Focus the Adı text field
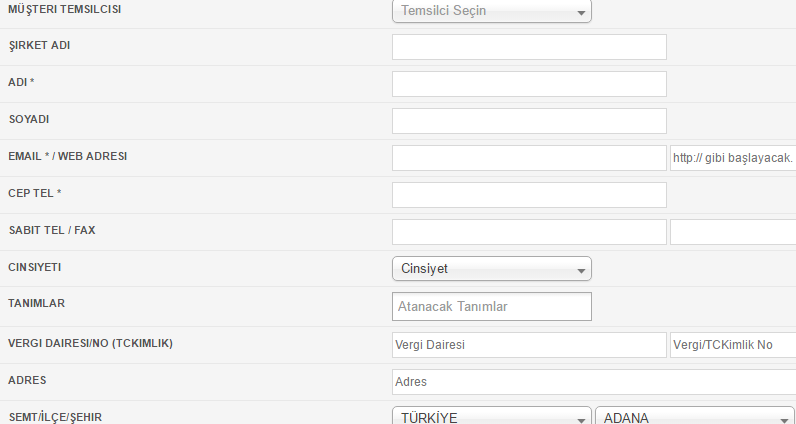This screenshot has width=796, height=424. 529,84
